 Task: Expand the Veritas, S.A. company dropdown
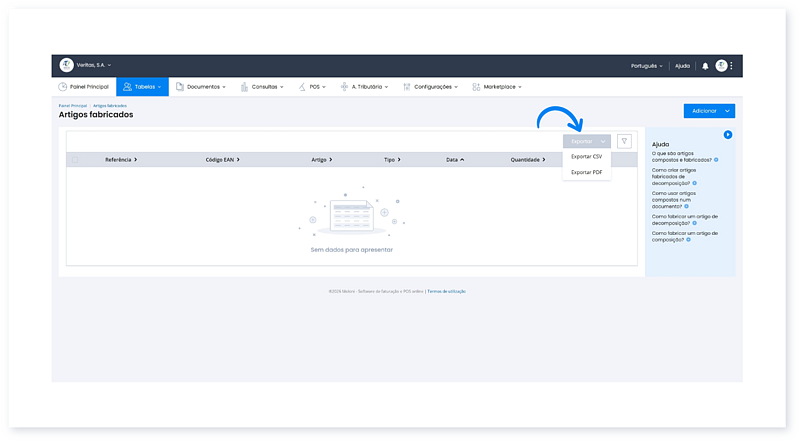[x=93, y=65]
